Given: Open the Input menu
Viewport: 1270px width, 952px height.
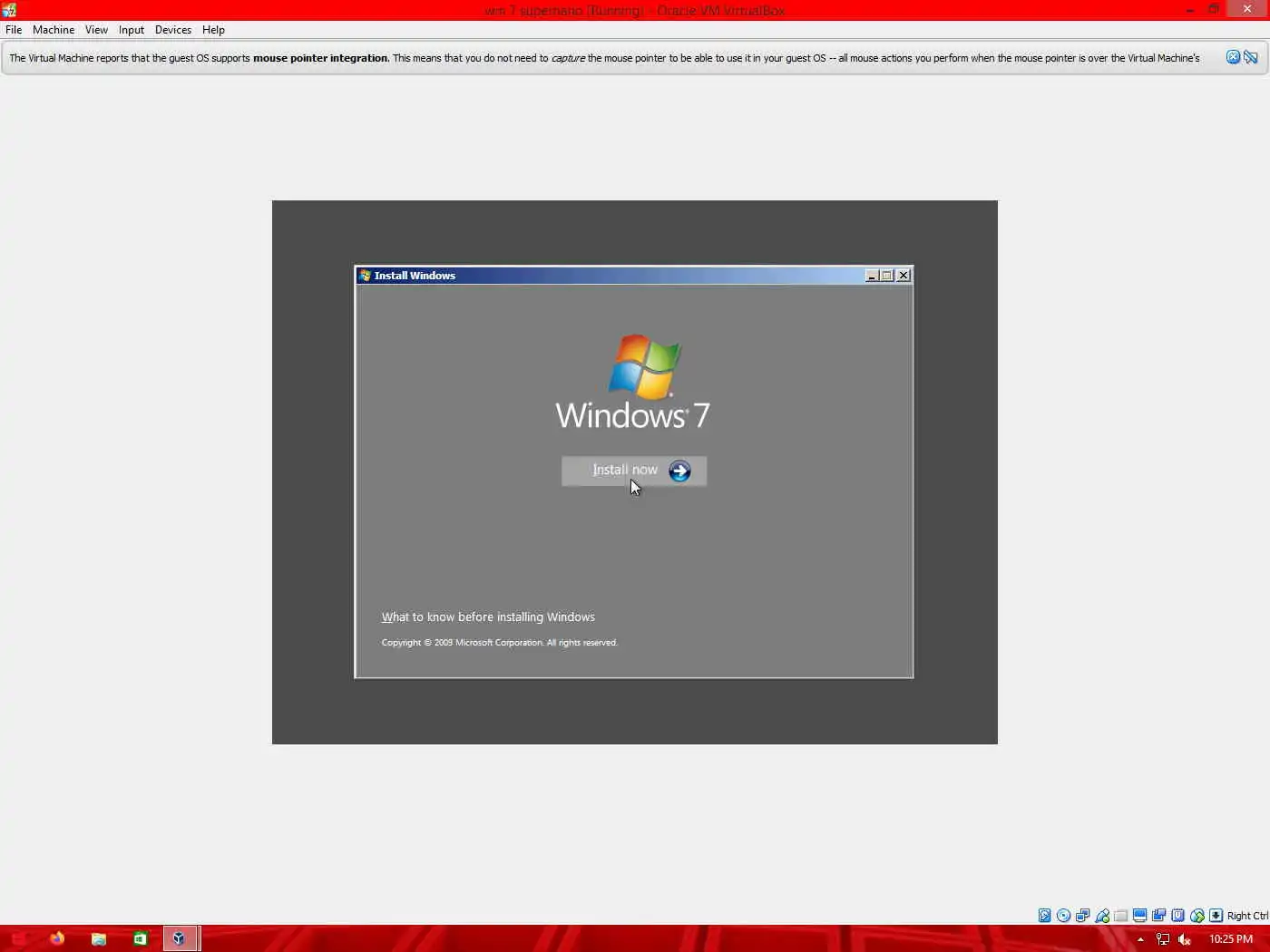Looking at the screenshot, I should pos(132,30).
